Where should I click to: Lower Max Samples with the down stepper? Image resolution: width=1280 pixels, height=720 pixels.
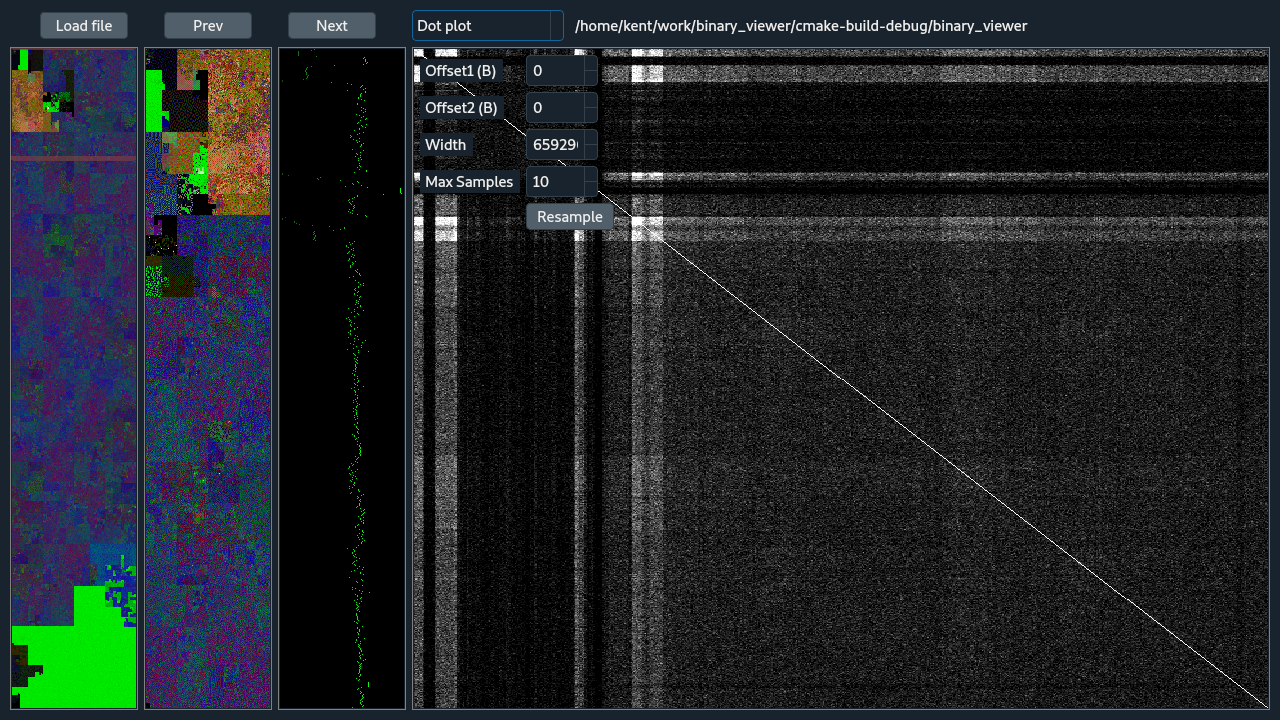591,189
